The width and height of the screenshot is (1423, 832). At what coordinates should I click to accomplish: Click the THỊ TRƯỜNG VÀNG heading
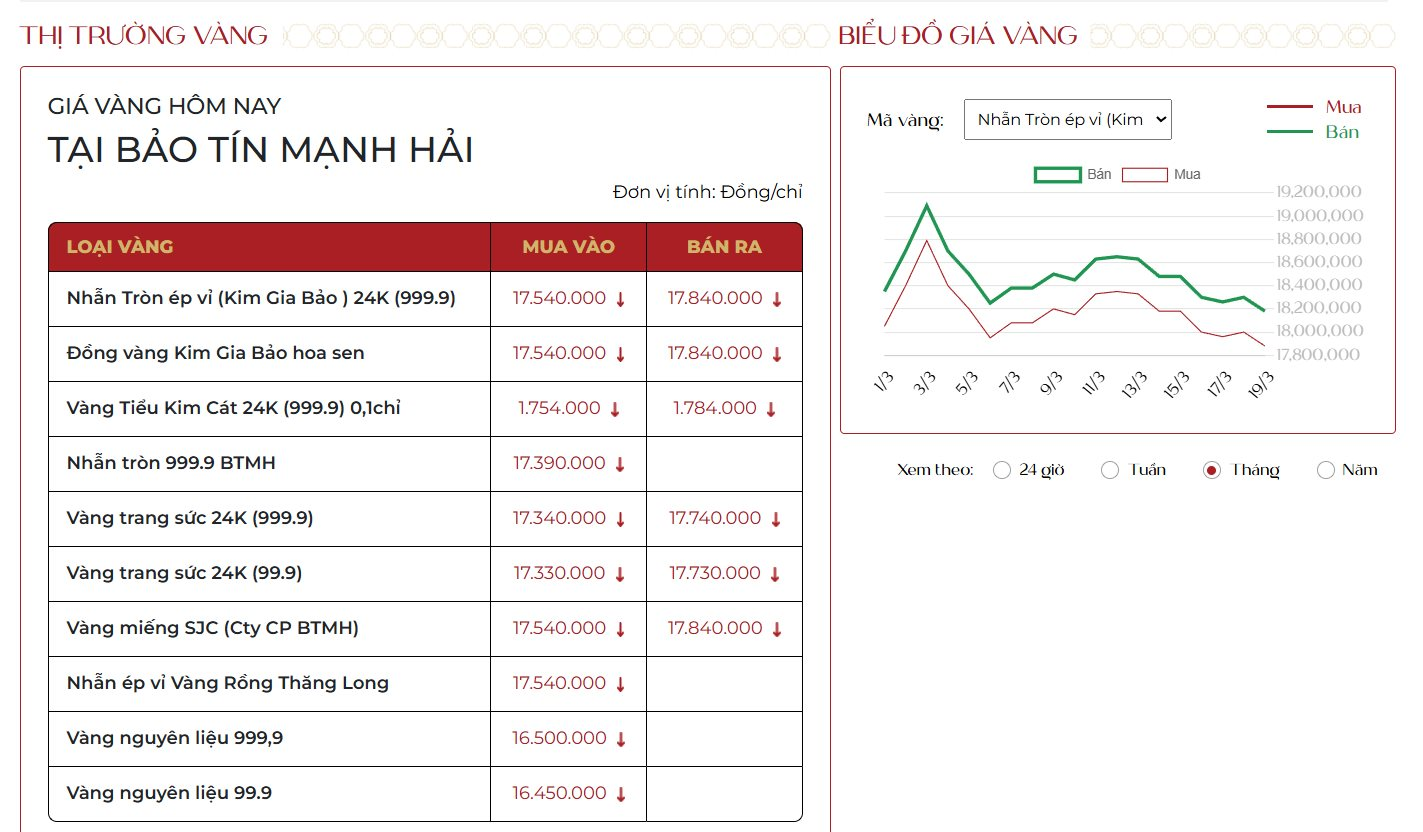(x=143, y=34)
